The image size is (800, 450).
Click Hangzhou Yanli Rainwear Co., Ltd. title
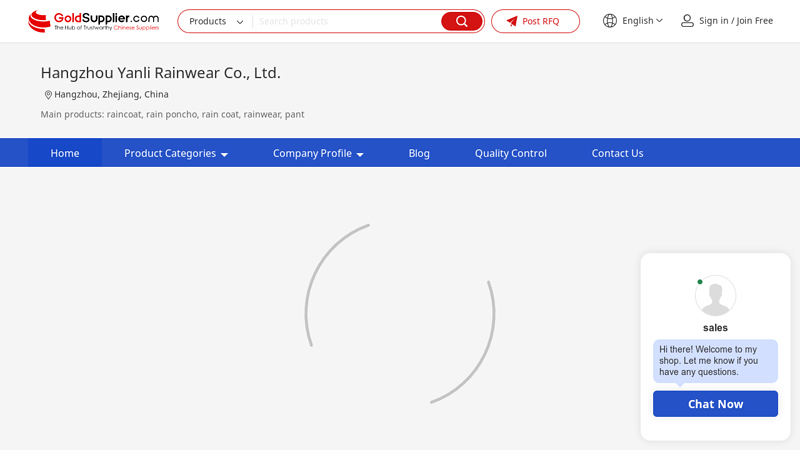(161, 73)
